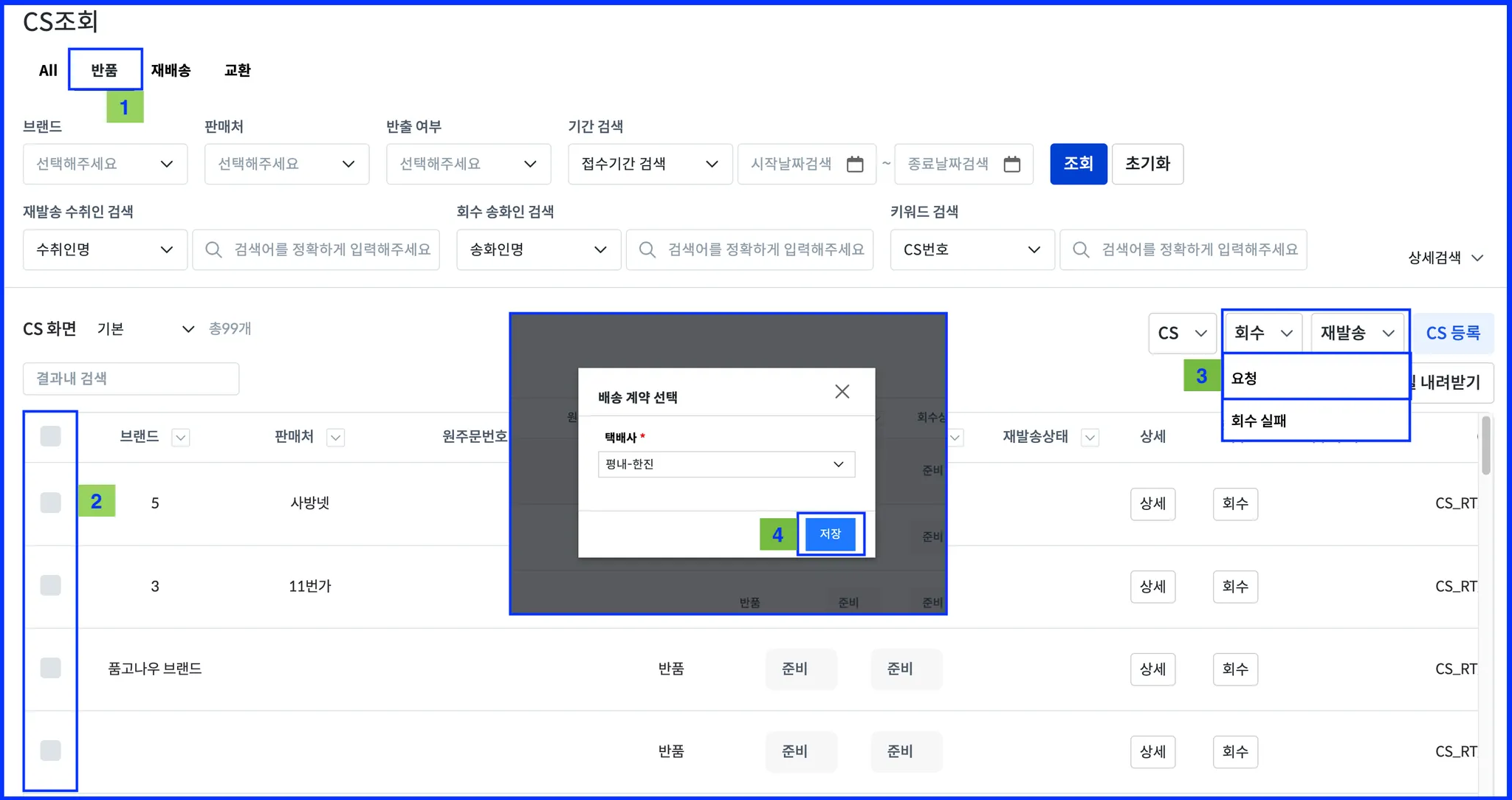The height and width of the screenshot is (800, 1512).
Task: Click the blue 조회 search button
Action: pos(1078,164)
